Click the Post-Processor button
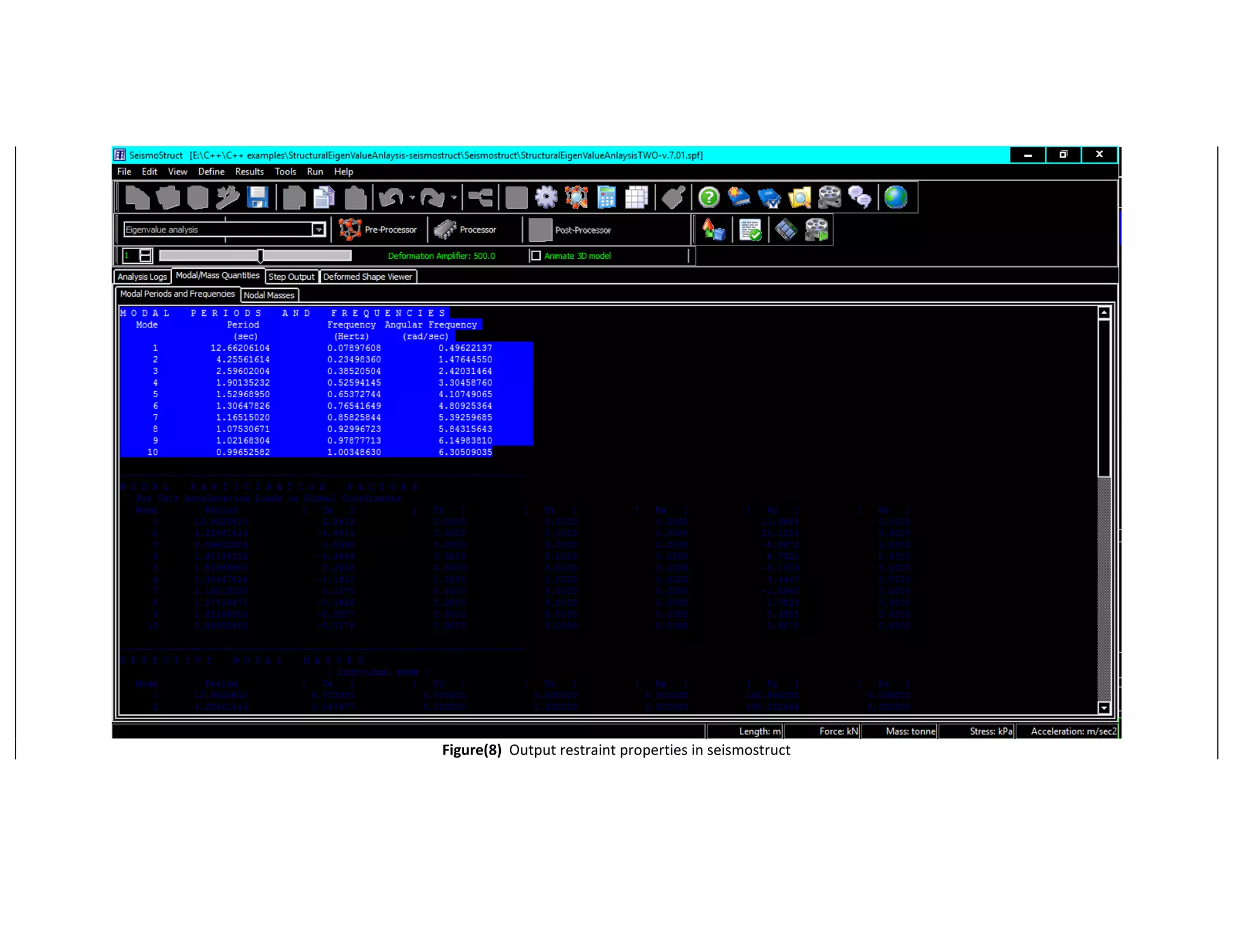 (570, 230)
